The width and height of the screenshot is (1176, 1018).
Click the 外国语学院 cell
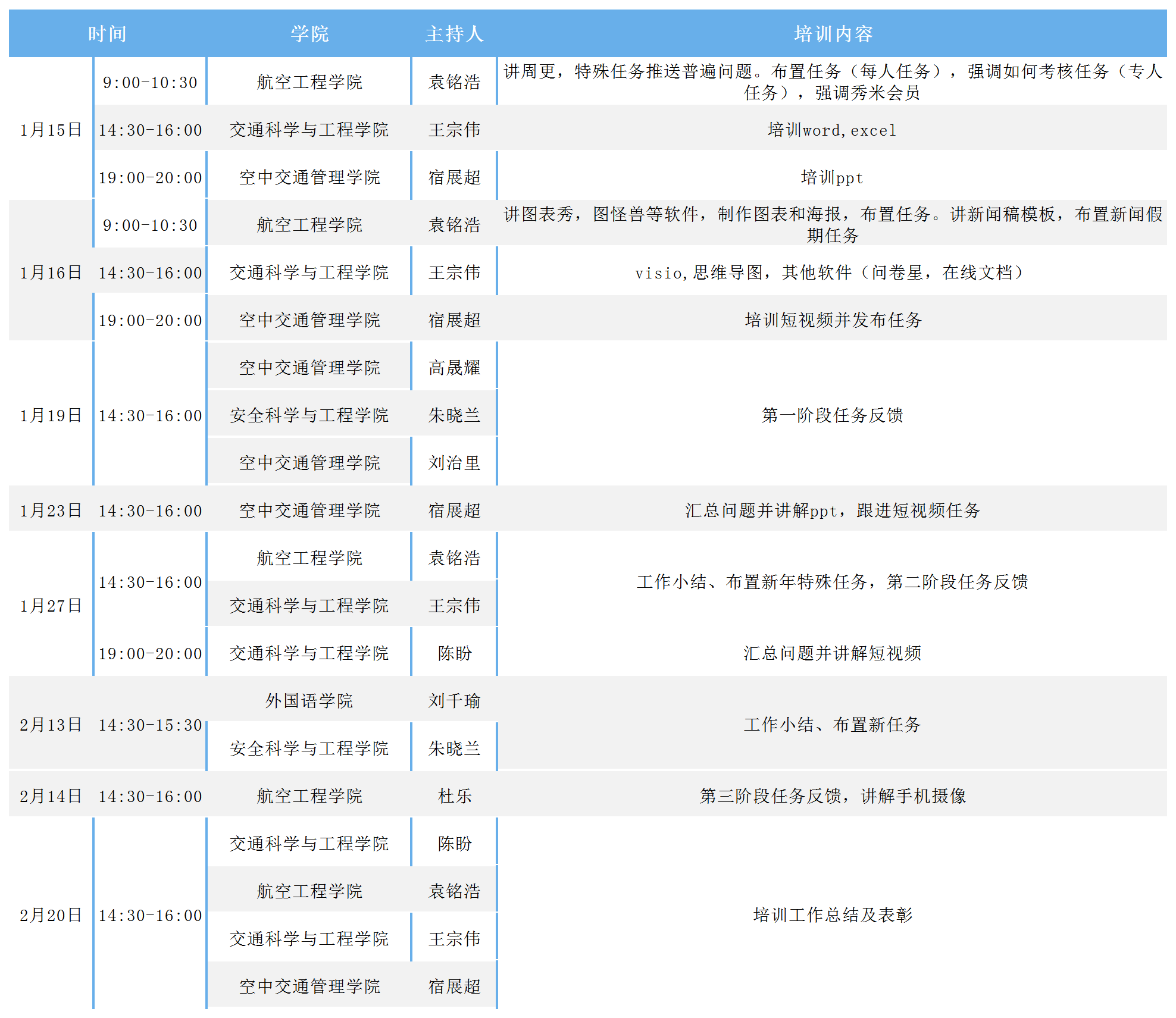pyautogui.click(x=309, y=701)
